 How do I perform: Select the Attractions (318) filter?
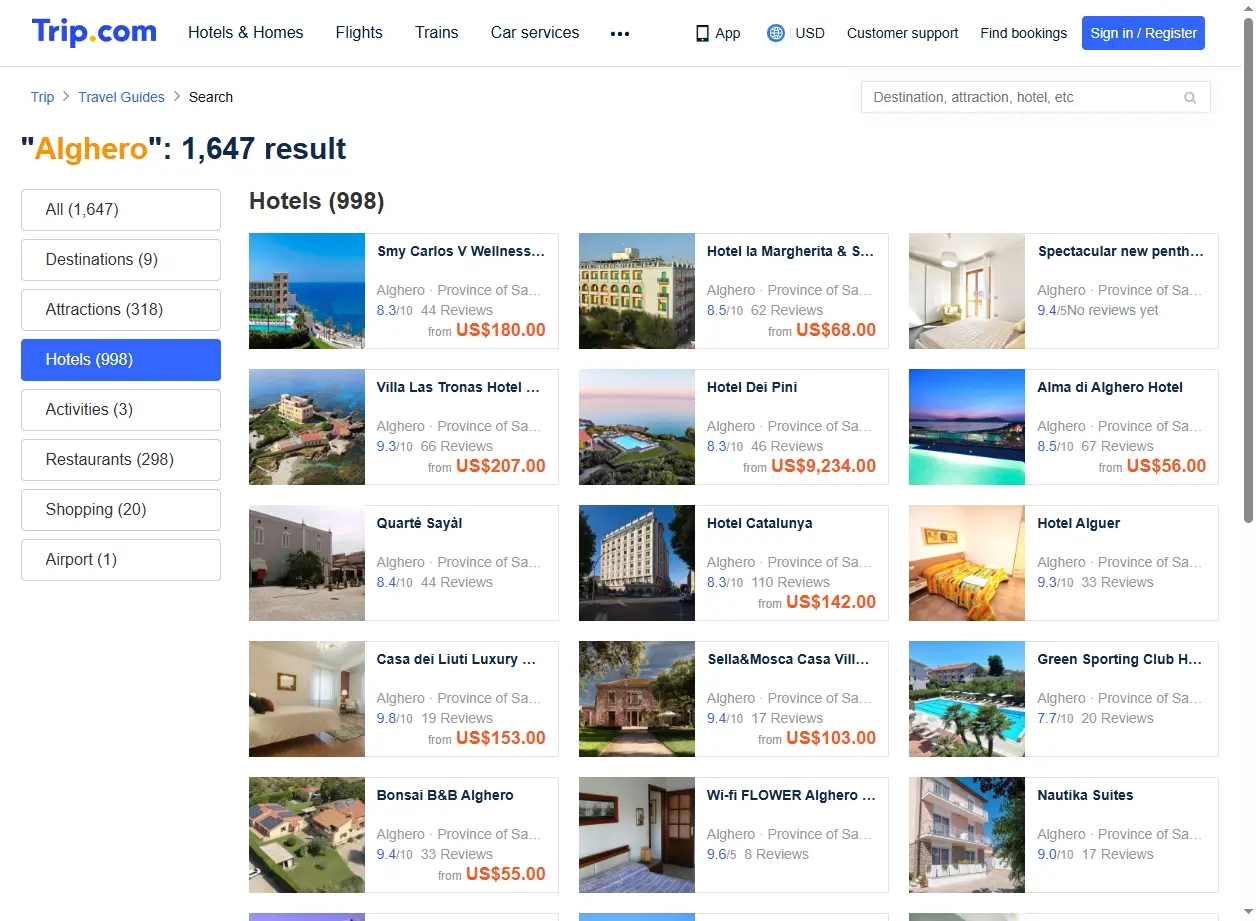tap(121, 310)
